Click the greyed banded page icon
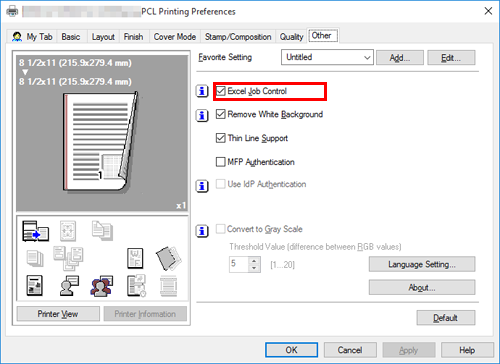This screenshot has width=500, height=364. tap(169, 286)
